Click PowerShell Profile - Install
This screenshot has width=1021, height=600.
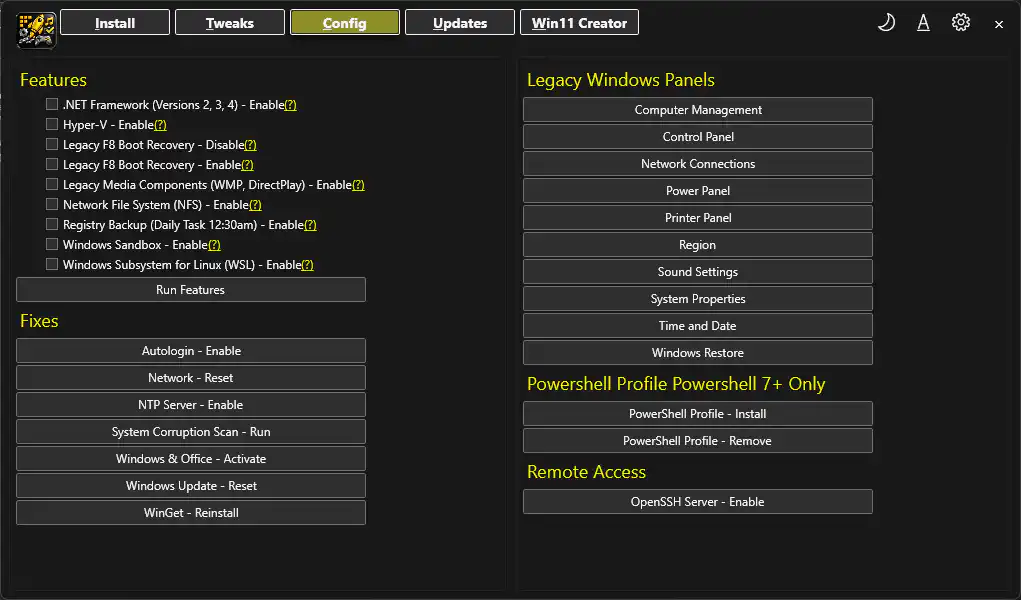[698, 414]
